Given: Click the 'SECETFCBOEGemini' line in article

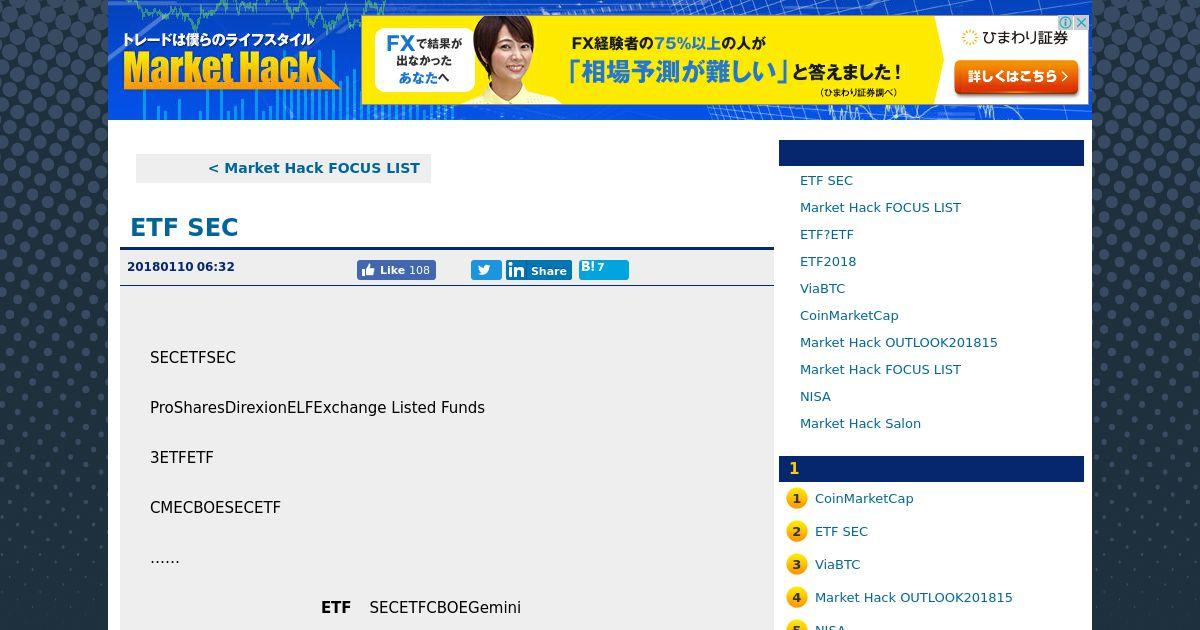Looking at the screenshot, I should 445,607.
